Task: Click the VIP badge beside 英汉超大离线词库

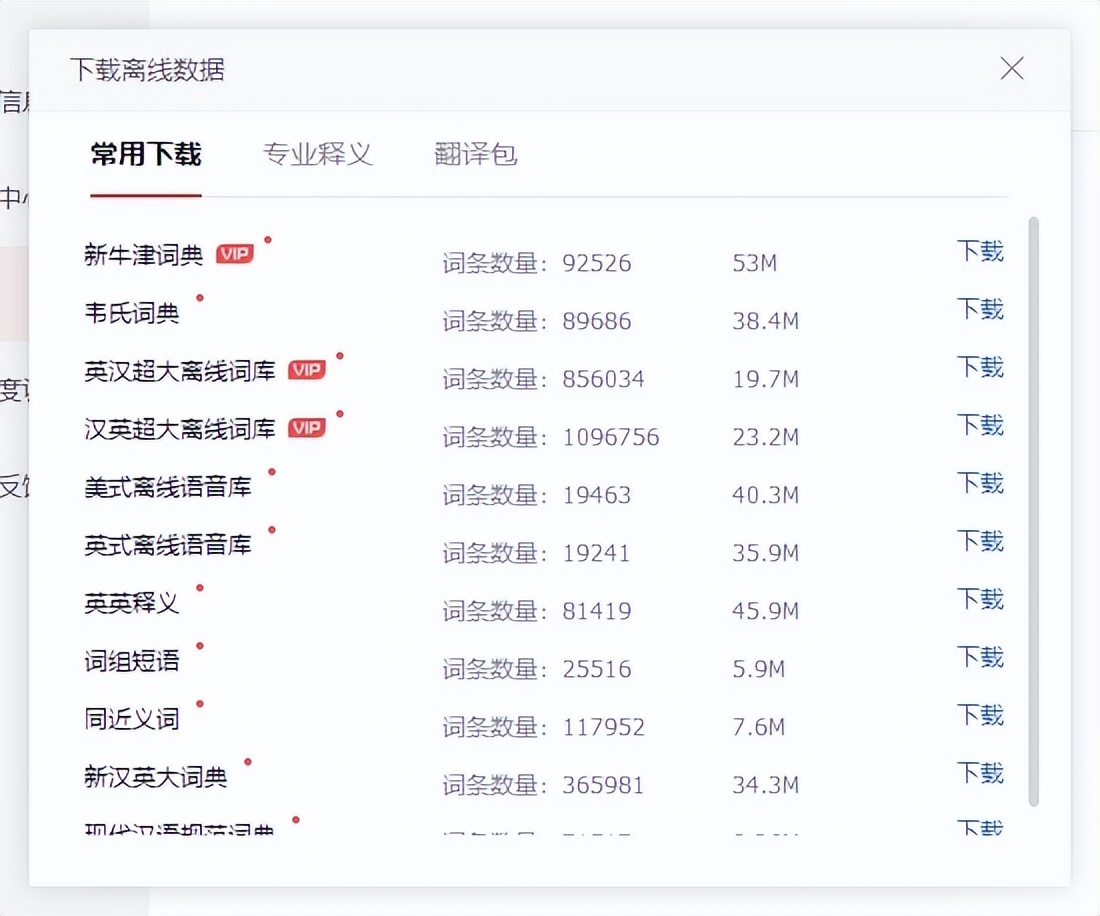Action: [307, 370]
